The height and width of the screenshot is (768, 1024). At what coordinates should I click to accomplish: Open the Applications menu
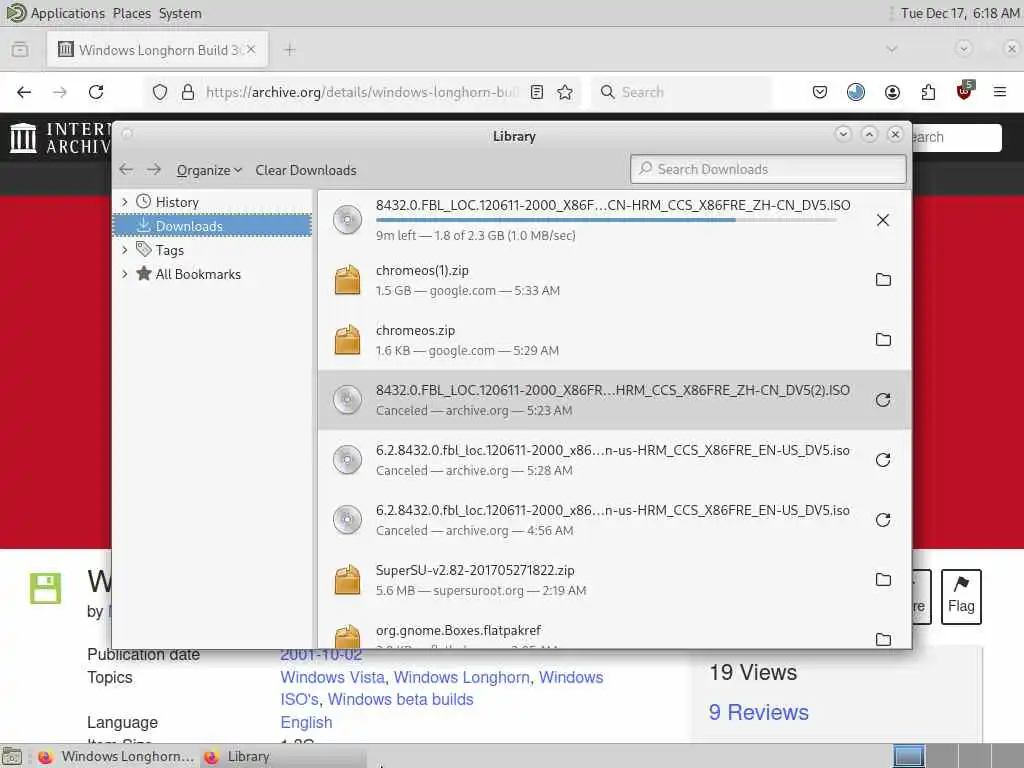coord(67,13)
